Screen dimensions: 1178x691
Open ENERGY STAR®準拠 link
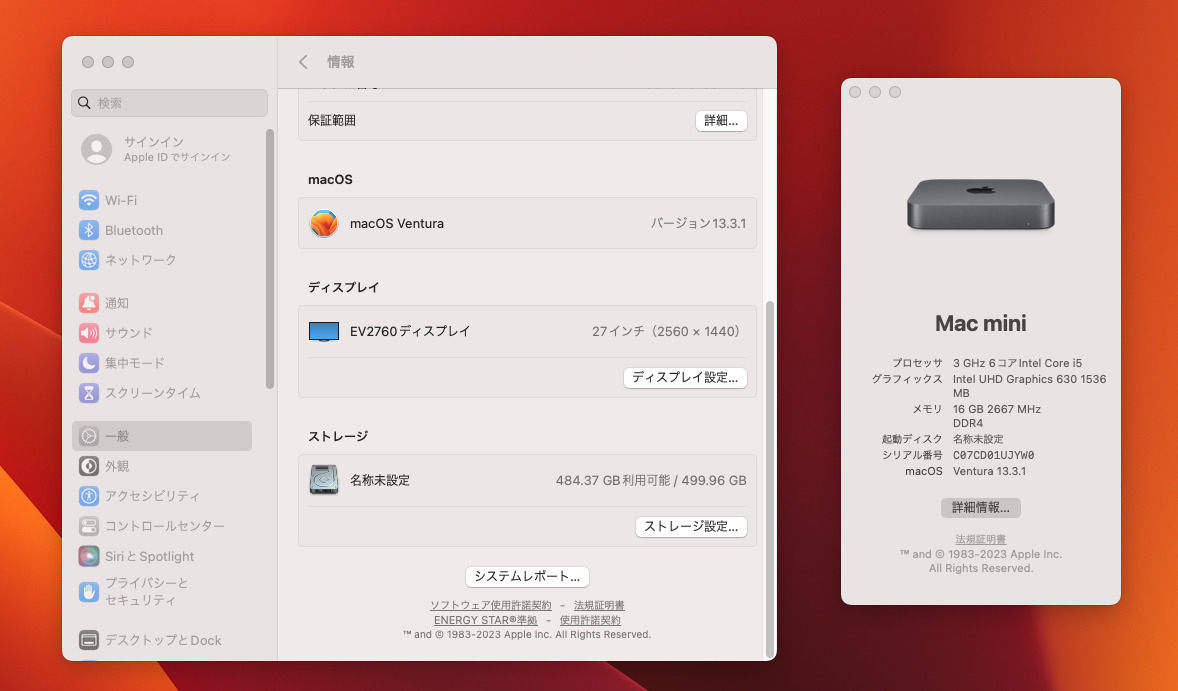tap(485, 620)
